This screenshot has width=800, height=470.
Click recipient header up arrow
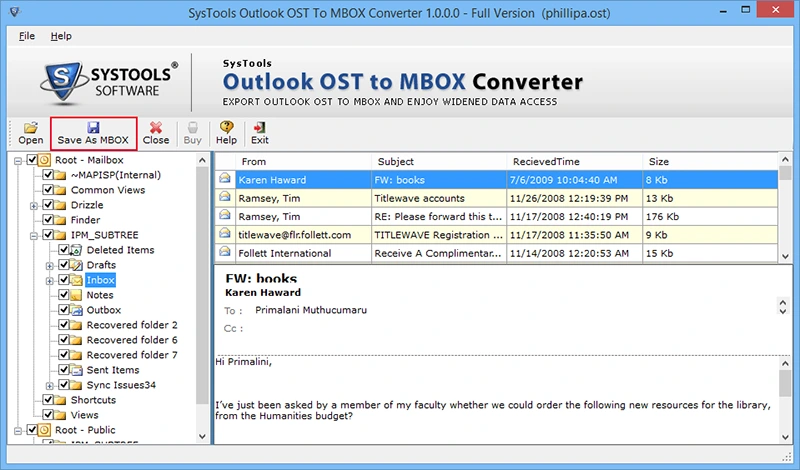pyautogui.click(x=783, y=303)
